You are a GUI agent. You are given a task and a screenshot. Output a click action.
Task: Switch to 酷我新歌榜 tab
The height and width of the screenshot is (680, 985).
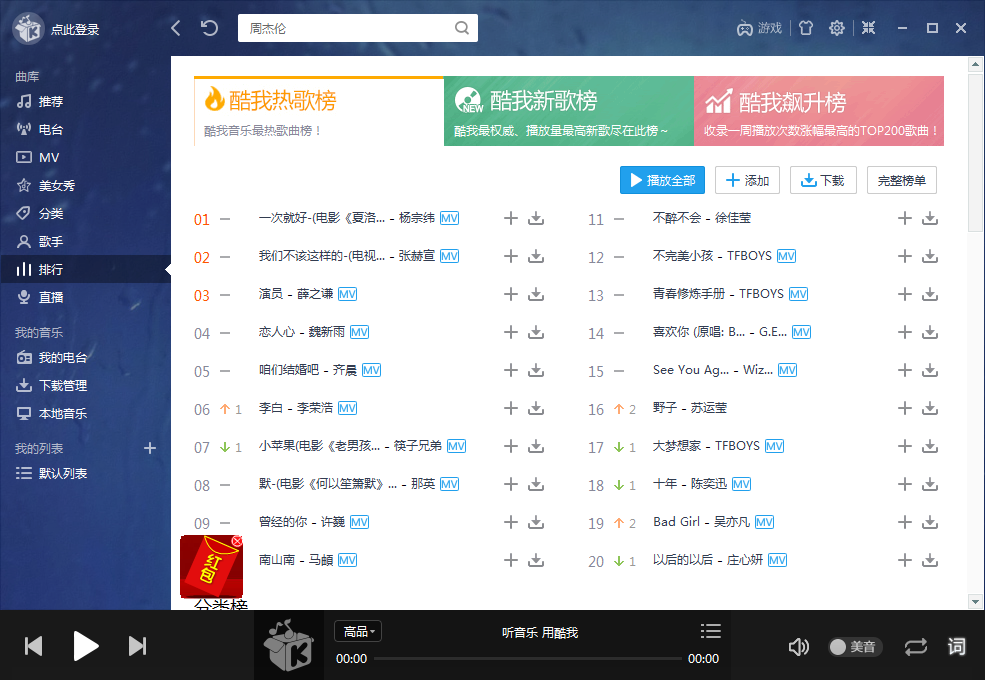click(569, 111)
